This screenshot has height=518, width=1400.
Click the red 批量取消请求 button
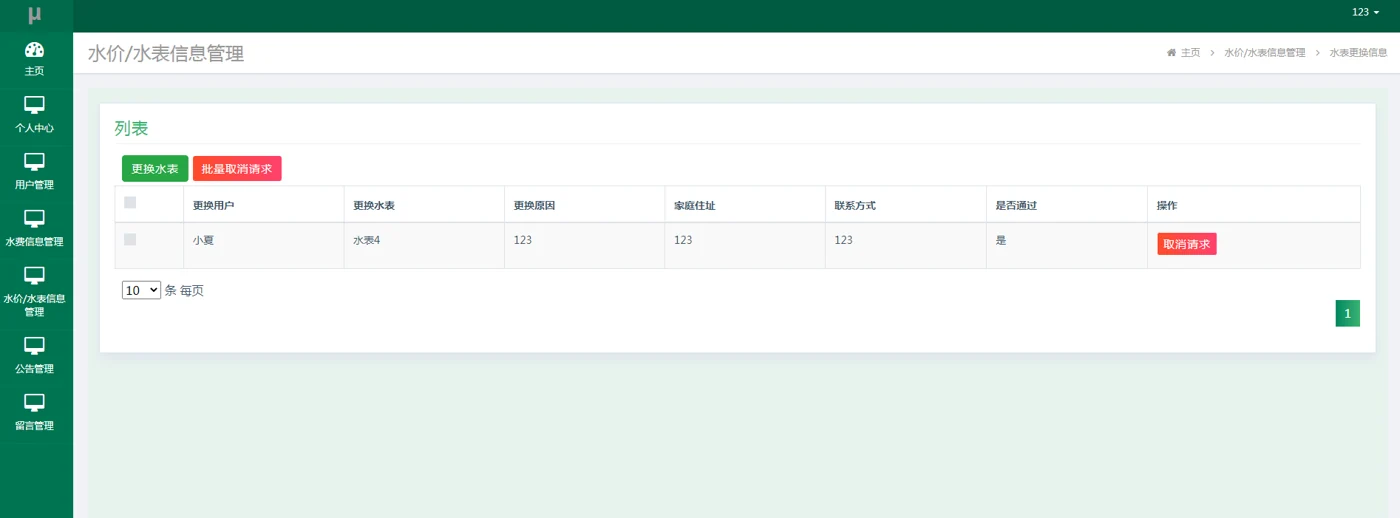[x=237, y=169]
